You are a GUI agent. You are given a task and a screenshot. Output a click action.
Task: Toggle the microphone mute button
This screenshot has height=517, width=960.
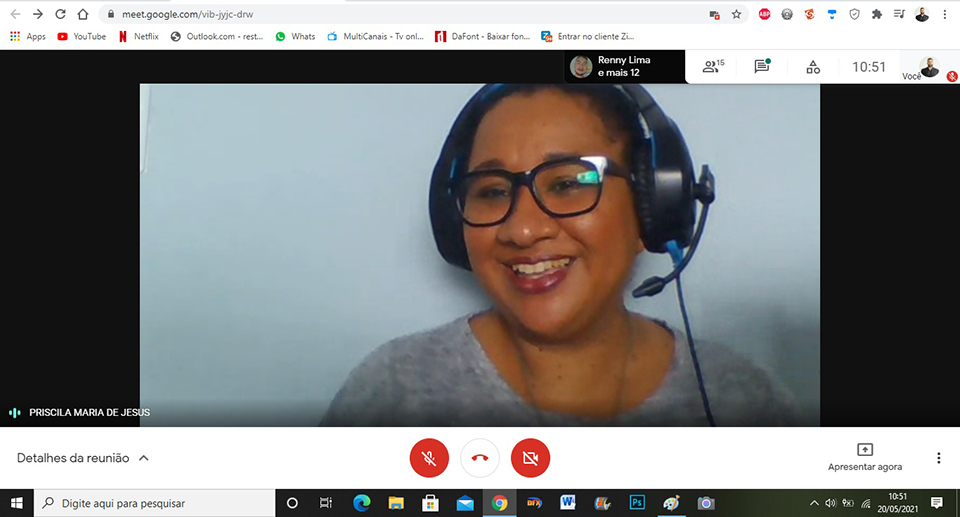(429, 458)
